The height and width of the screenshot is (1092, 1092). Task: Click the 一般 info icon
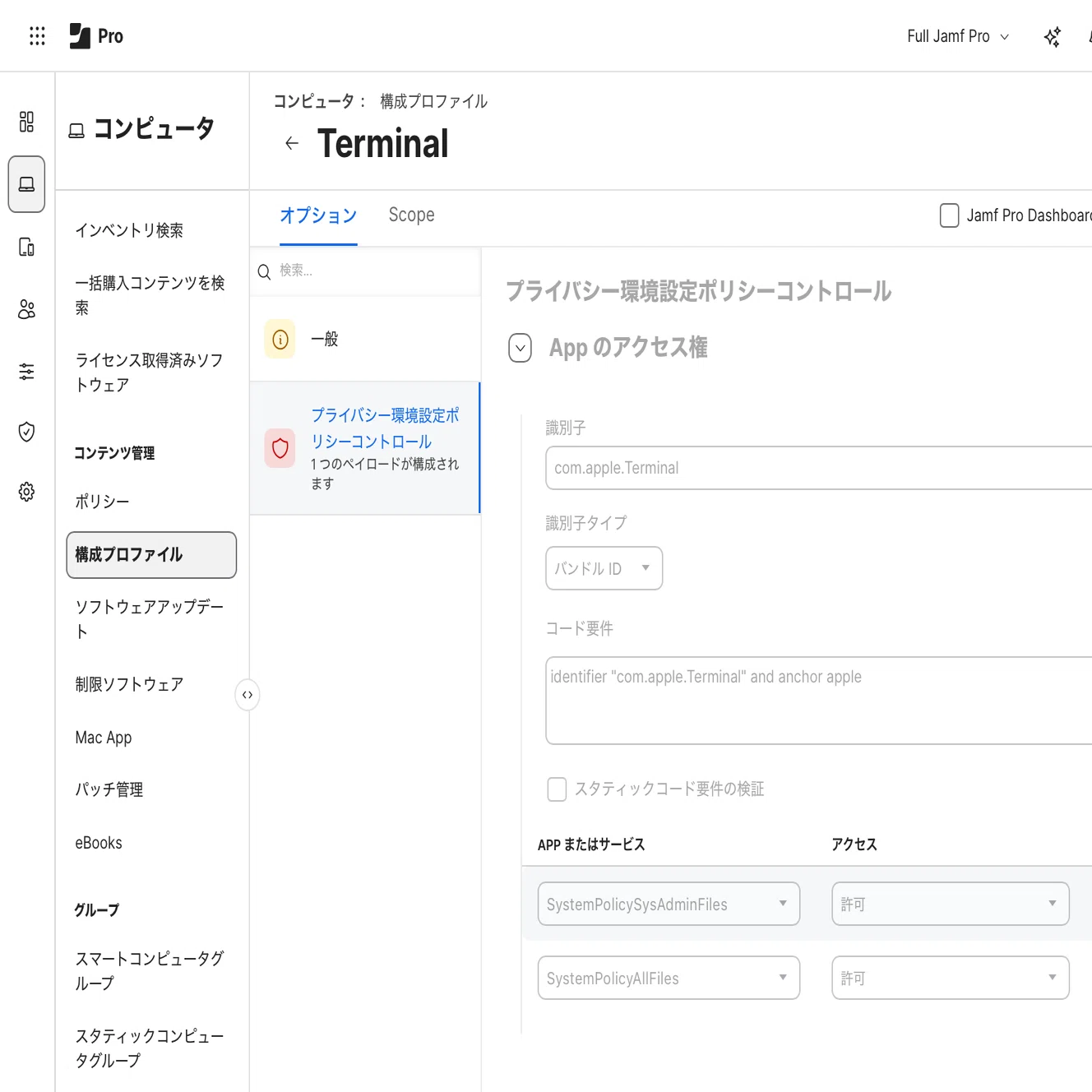tap(280, 339)
